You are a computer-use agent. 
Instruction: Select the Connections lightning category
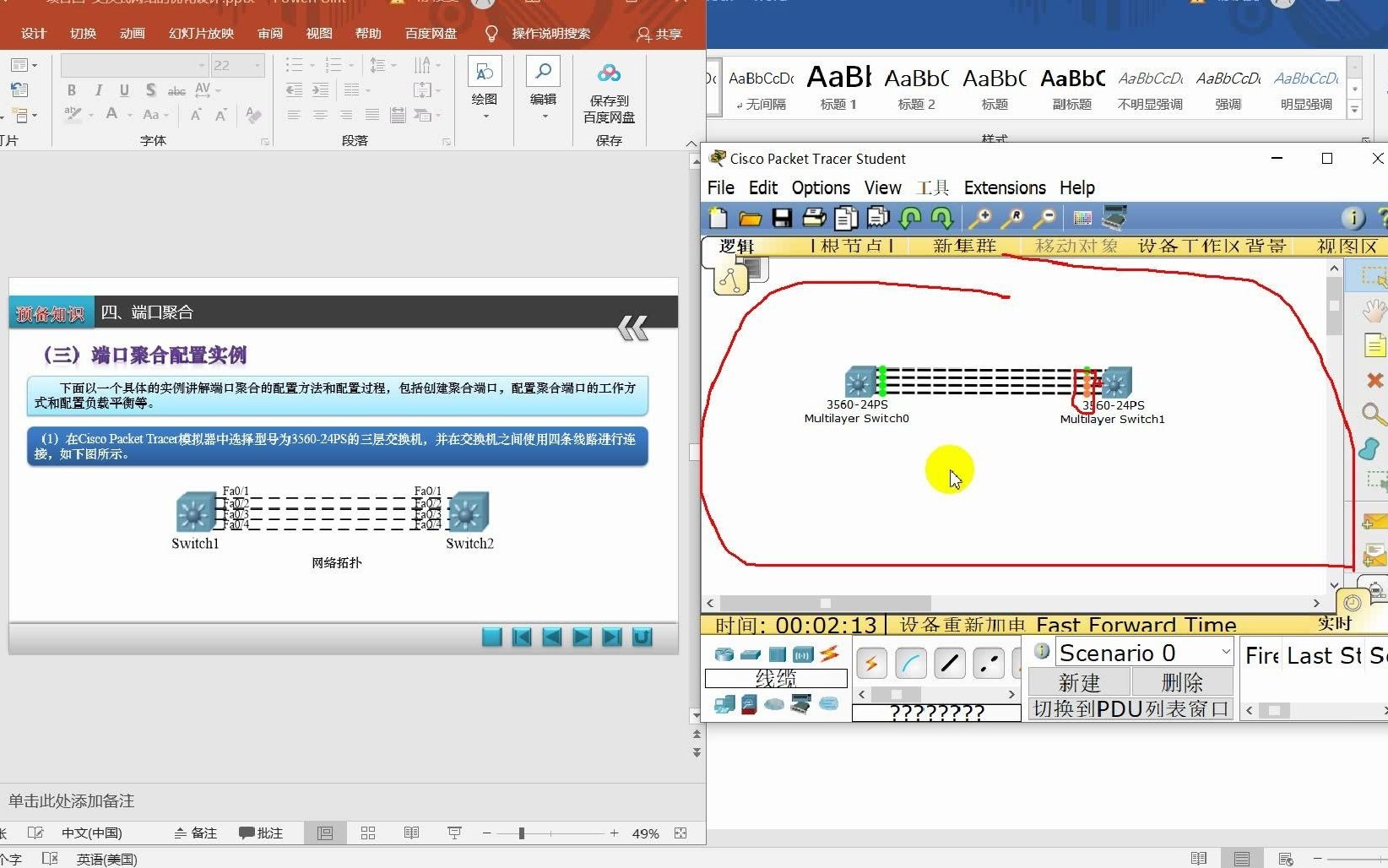click(x=829, y=654)
